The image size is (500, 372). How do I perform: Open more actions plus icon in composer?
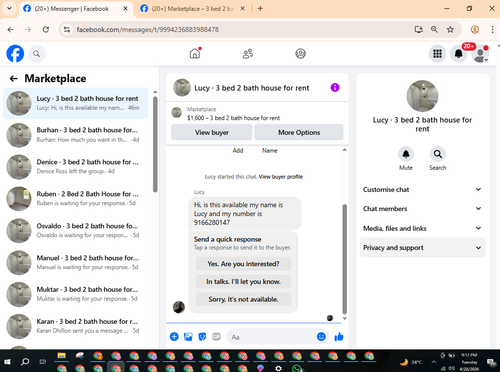click(x=174, y=337)
